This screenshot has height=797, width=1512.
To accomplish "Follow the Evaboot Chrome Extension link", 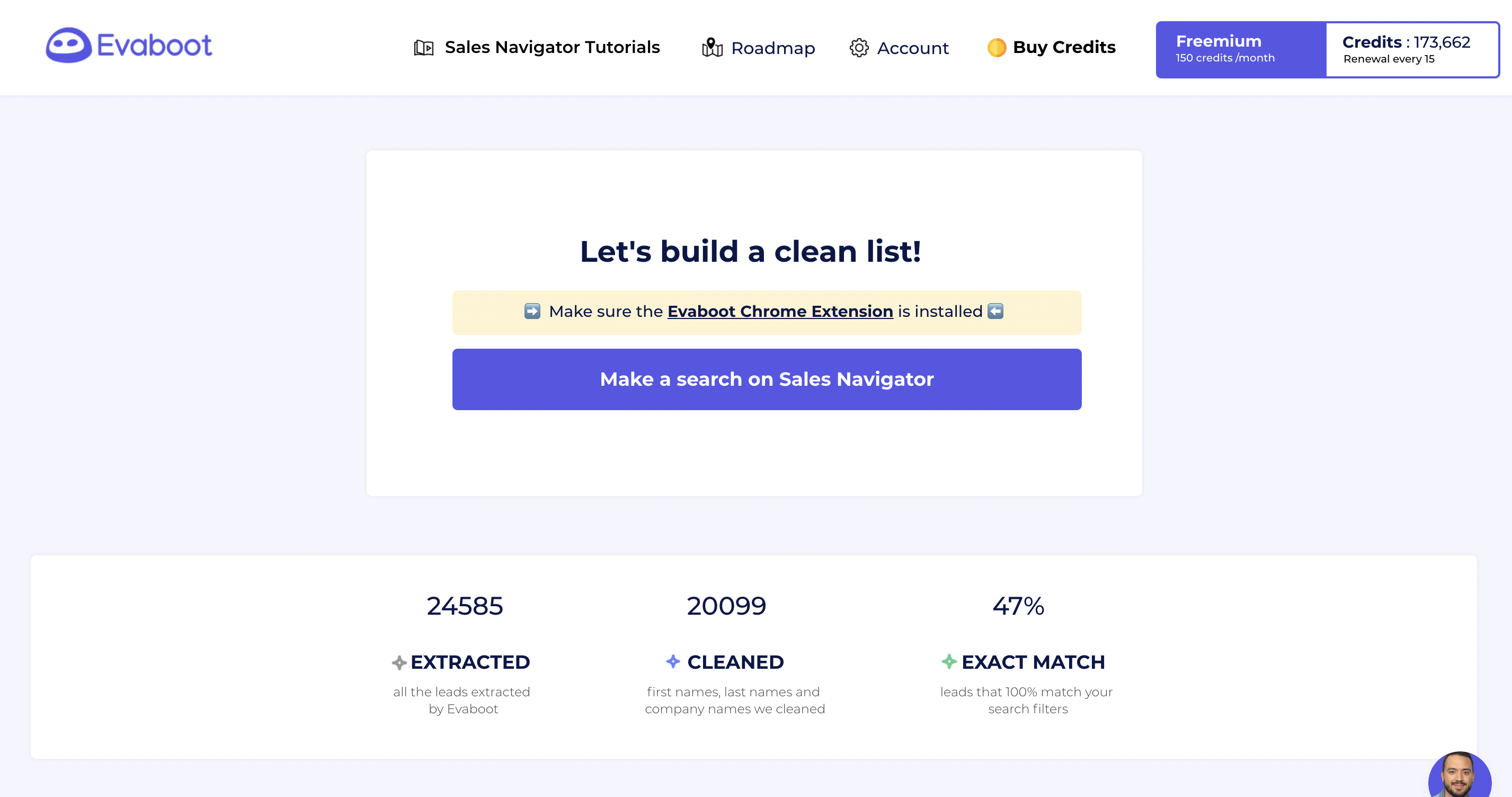I will pos(779,311).
